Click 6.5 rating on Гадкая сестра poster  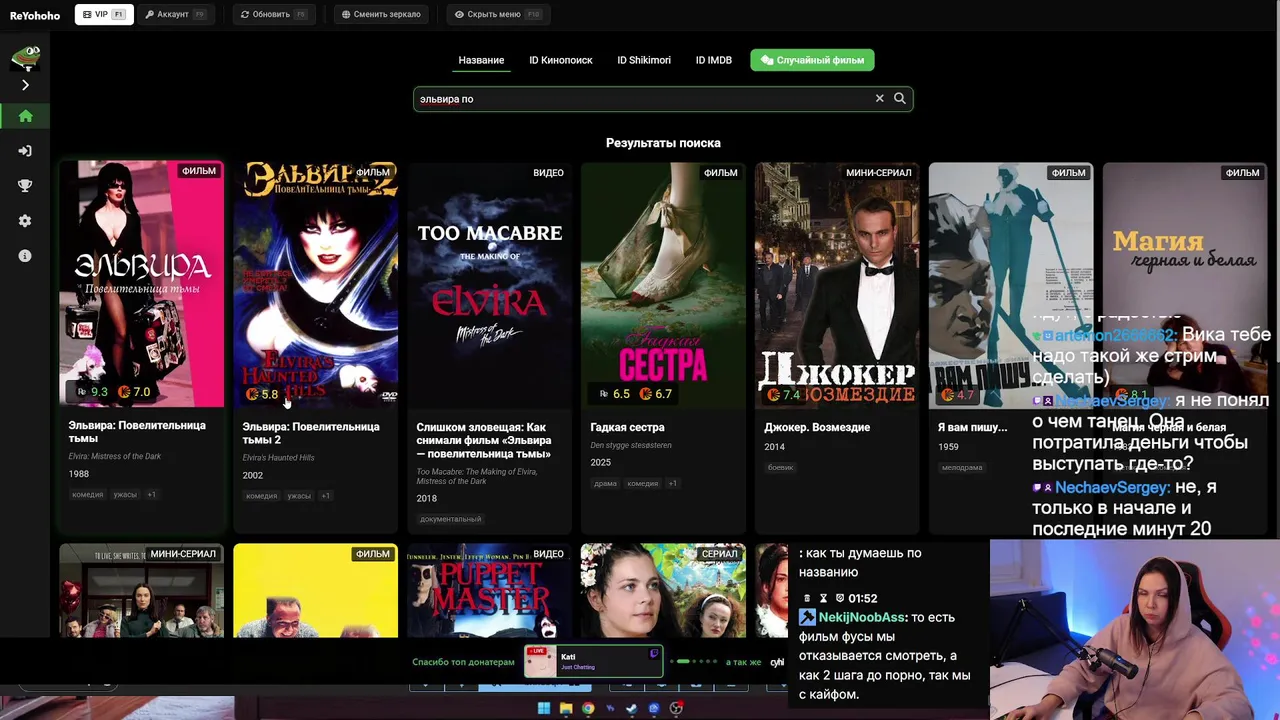click(x=614, y=393)
